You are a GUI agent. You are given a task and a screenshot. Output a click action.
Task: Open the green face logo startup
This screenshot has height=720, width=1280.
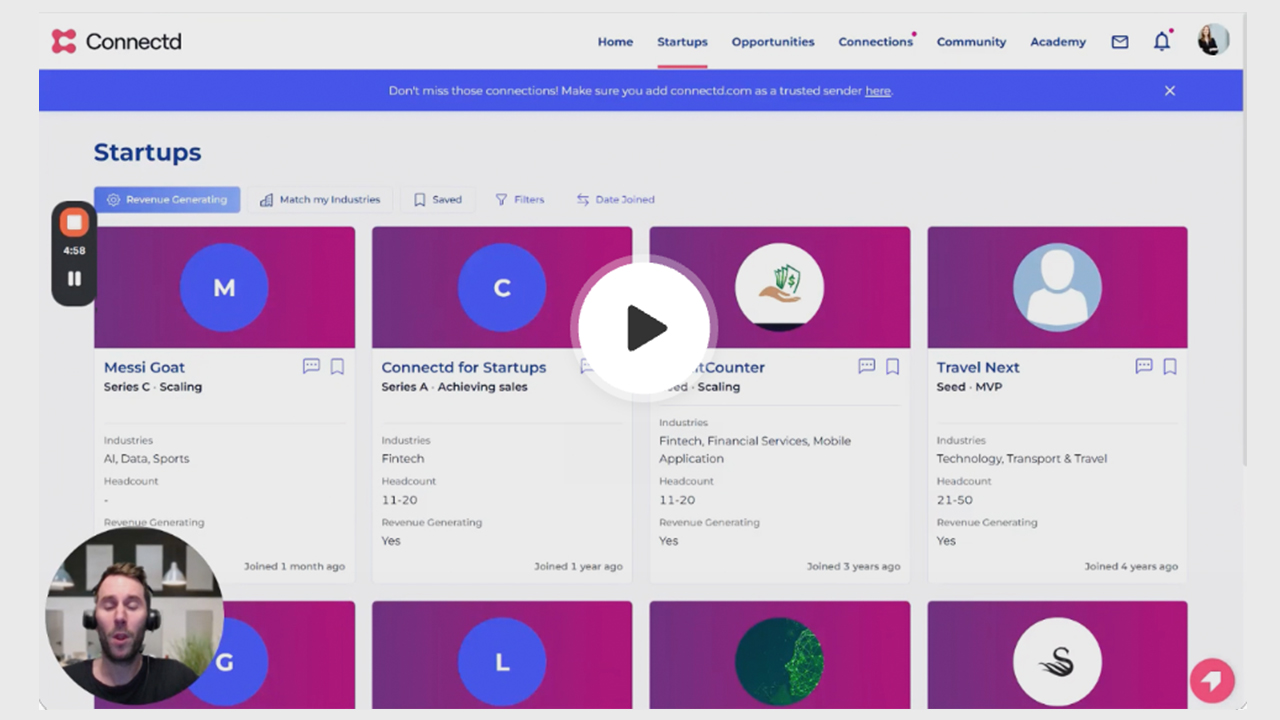[x=779, y=662]
